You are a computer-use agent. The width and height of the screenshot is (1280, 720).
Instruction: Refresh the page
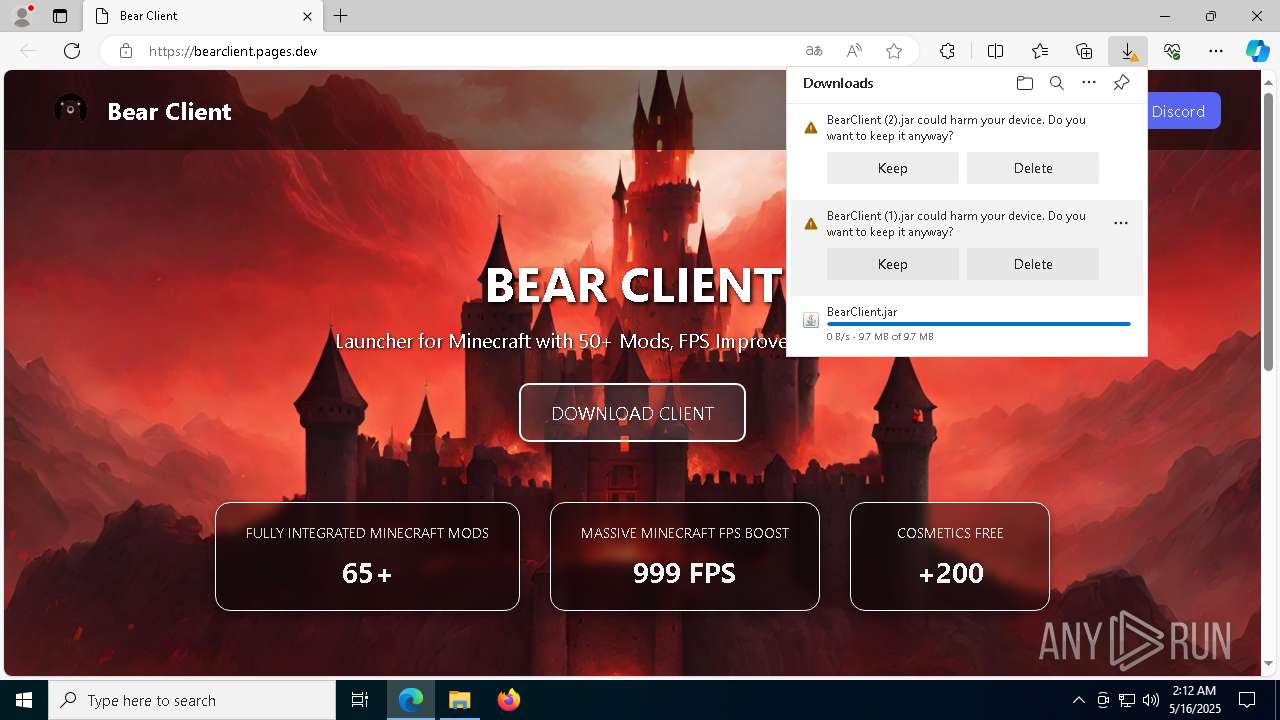coord(72,51)
